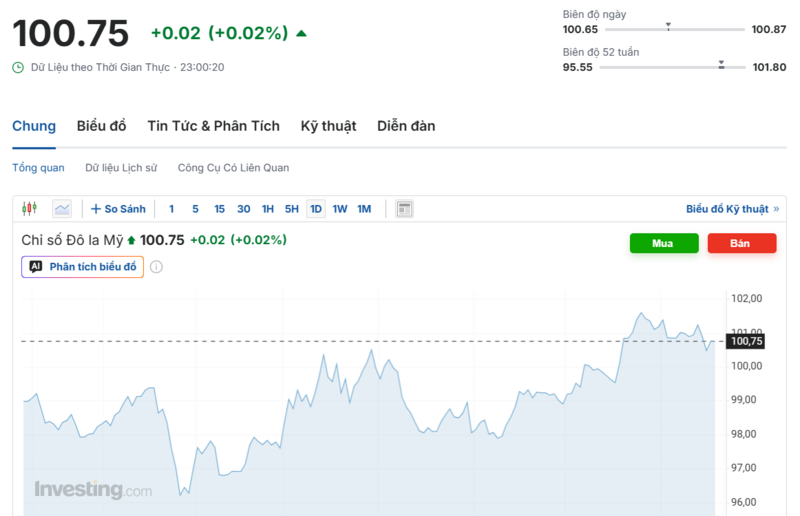Viewport: 800px width, 516px height.
Task: Click the 102,00 axis label
Action: click(746, 299)
